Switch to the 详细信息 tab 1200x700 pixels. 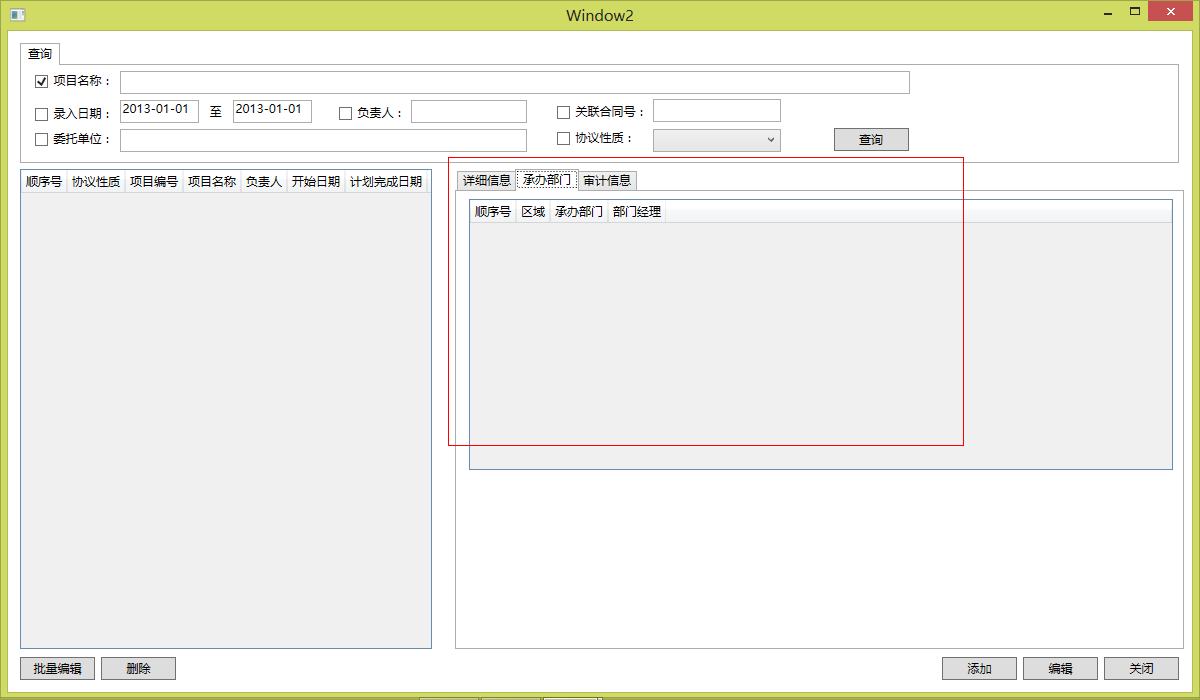pyautogui.click(x=487, y=181)
